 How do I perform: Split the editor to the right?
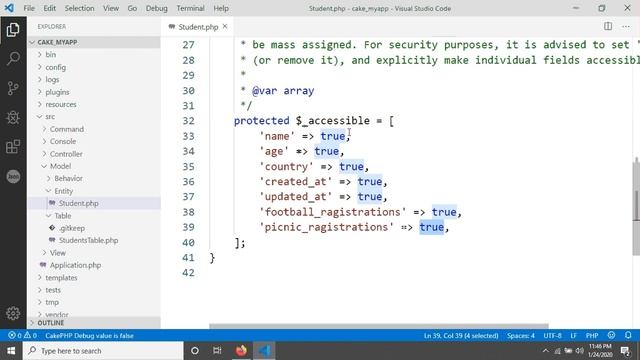[608, 27]
